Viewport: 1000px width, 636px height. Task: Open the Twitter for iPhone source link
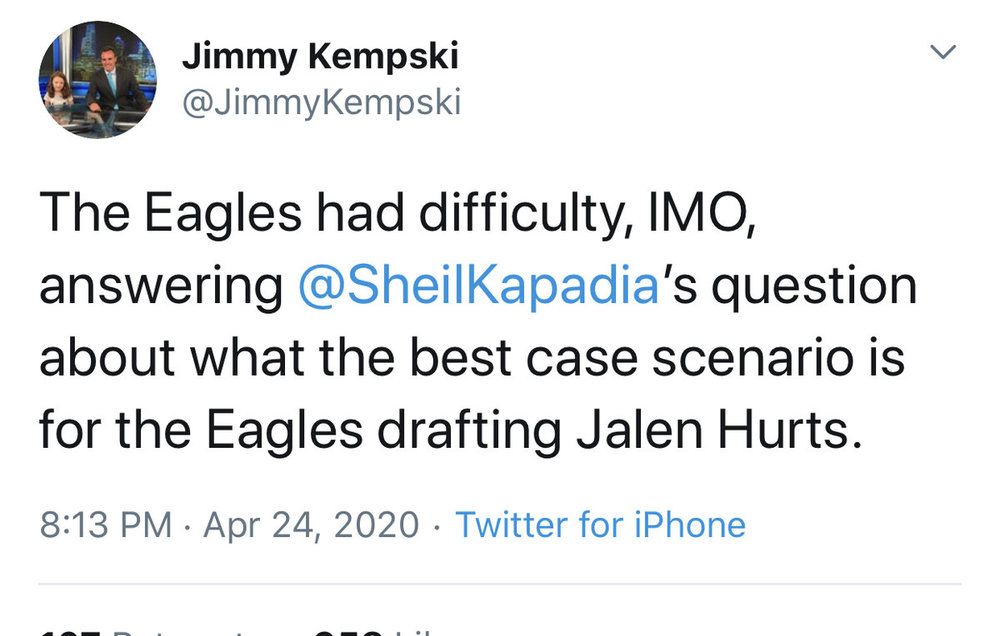click(600, 524)
